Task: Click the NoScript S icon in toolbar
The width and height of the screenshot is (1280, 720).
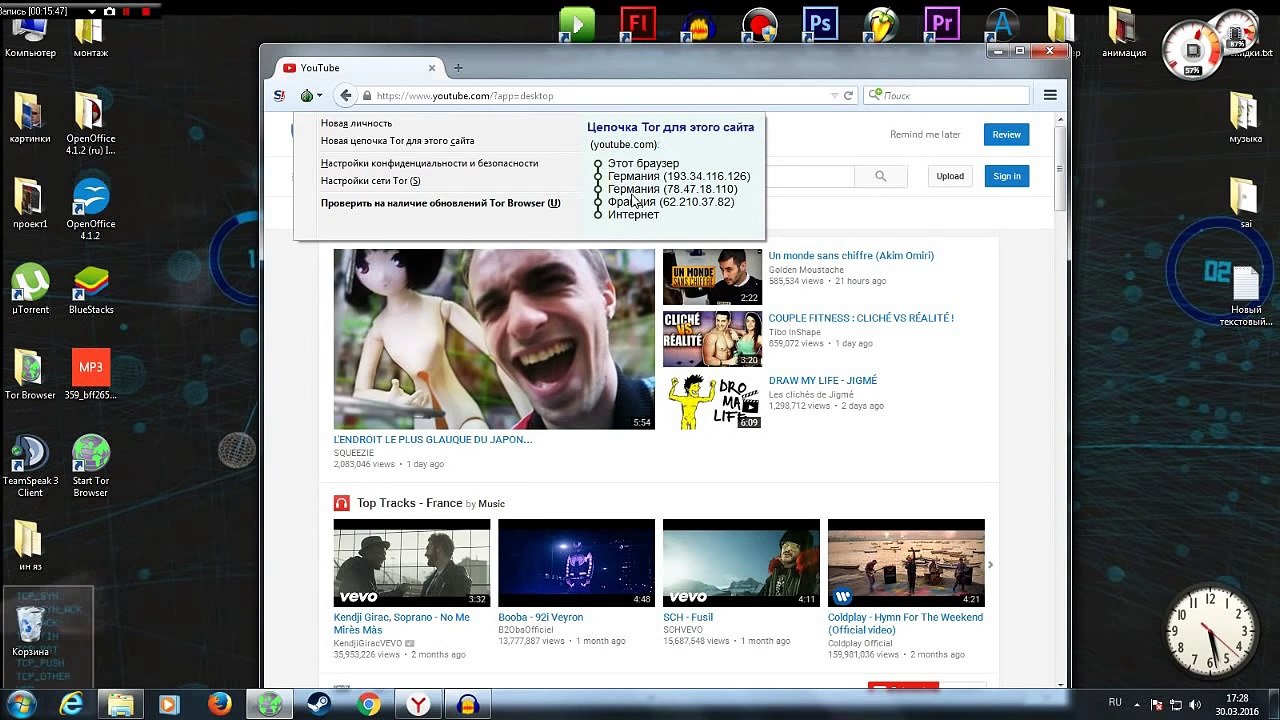Action: tap(280, 96)
